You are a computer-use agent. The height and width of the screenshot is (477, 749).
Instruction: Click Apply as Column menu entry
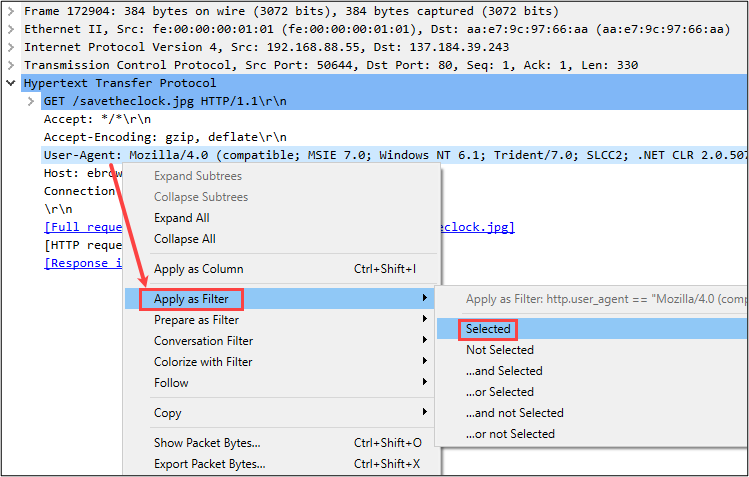click(198, 269)
